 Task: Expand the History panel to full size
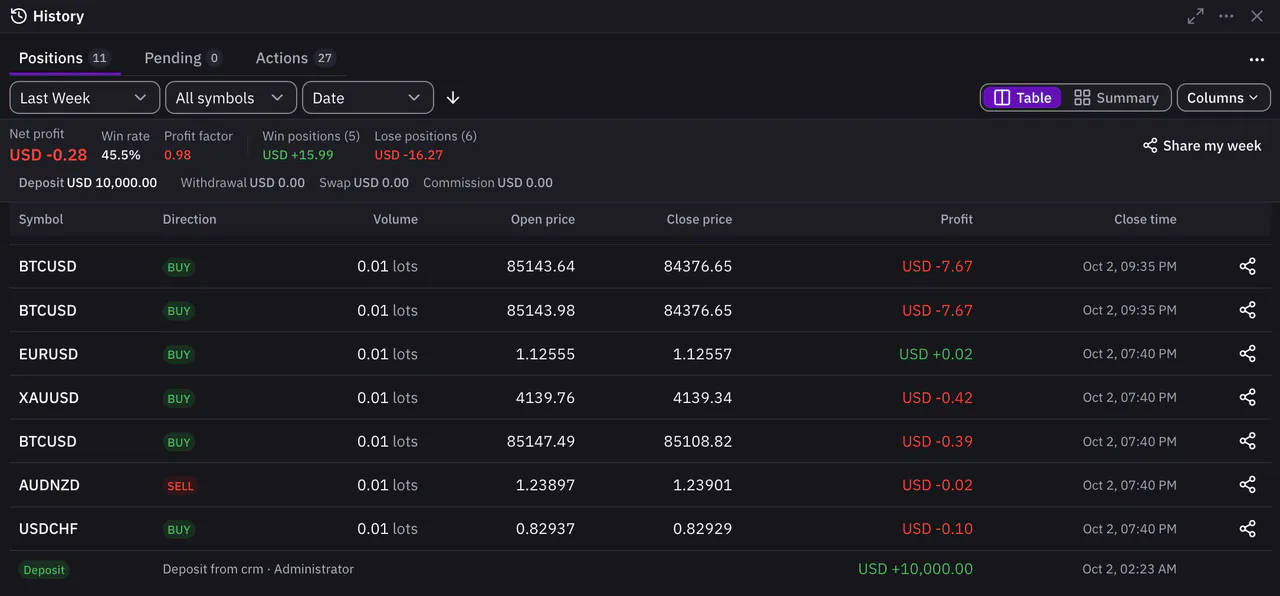(x=1195, y=16)
